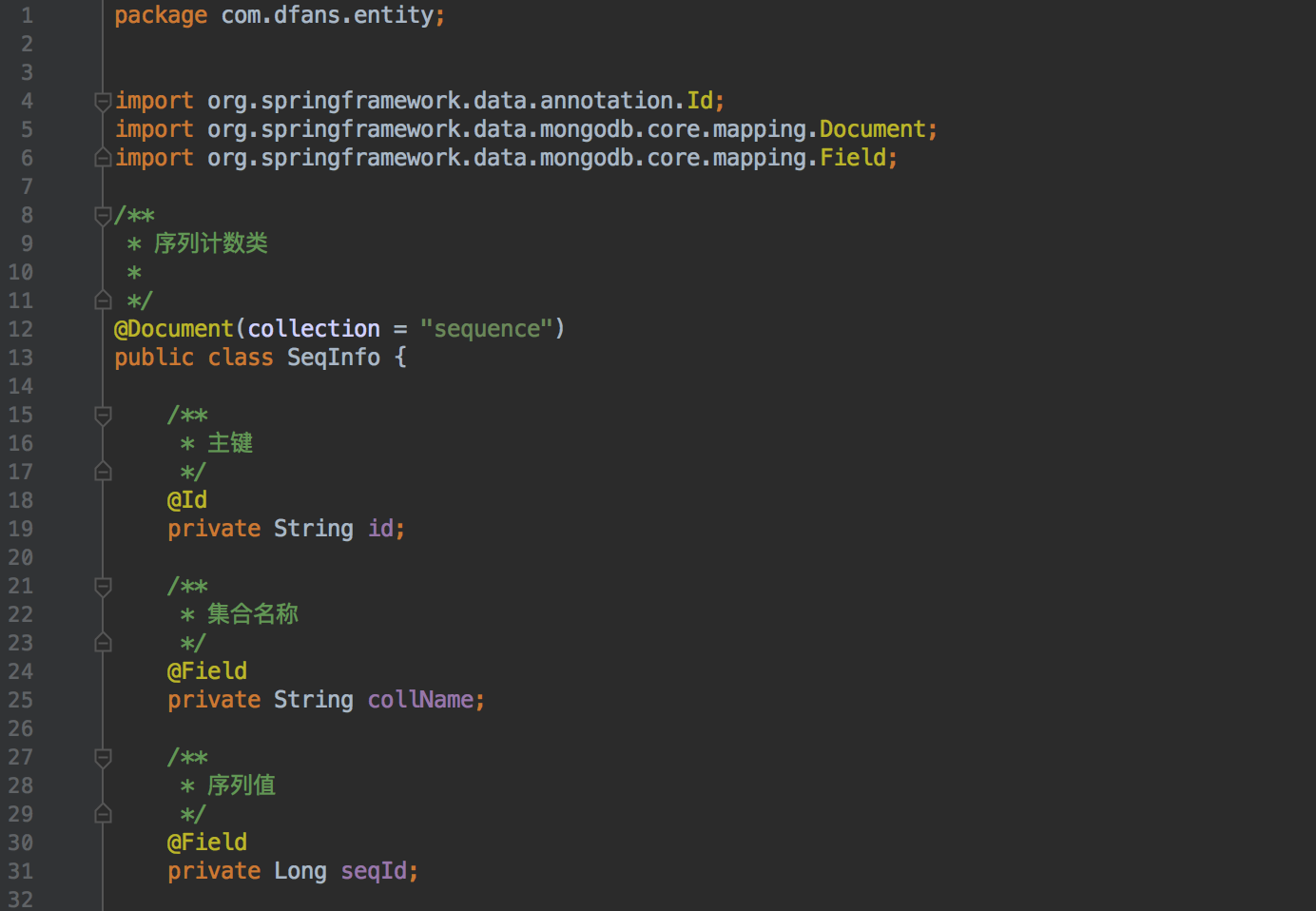
Task: Collapse the 序列值 comment at line 27
Action: tap(103, 758)
